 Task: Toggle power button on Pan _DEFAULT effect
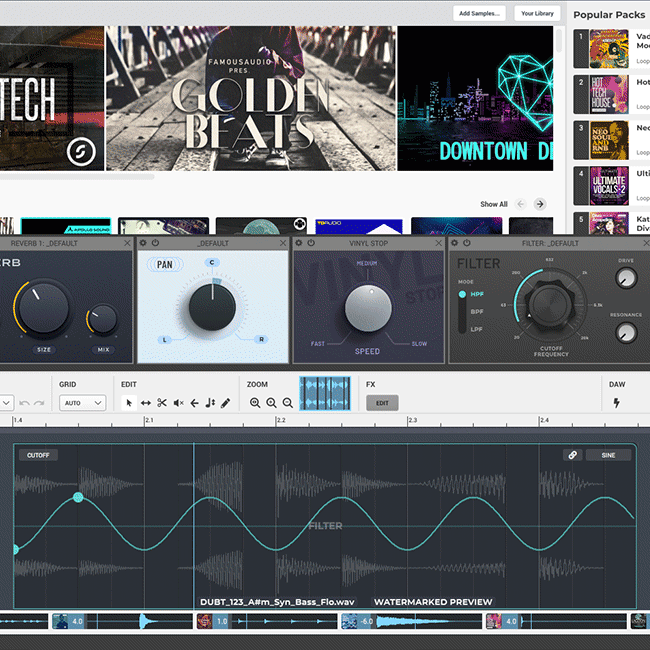point(155,243)
